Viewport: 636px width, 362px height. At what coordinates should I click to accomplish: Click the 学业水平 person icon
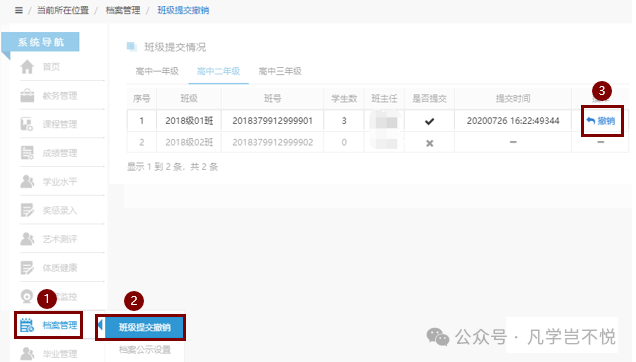coord(27,181)
